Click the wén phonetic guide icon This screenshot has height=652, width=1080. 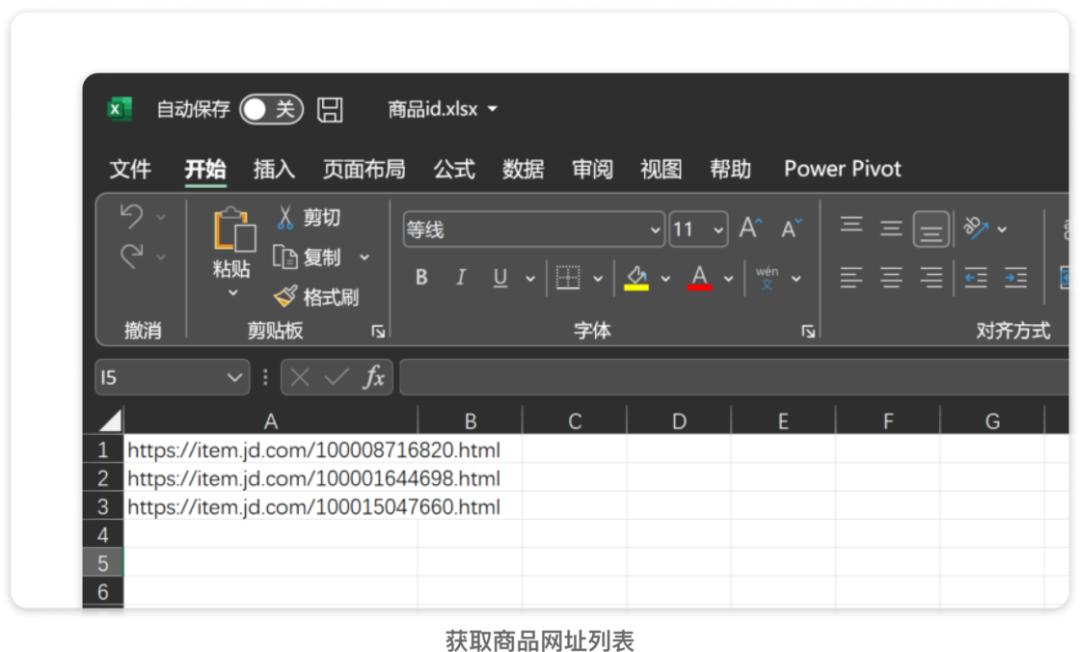pyautogui.click(x=767, y=277)
